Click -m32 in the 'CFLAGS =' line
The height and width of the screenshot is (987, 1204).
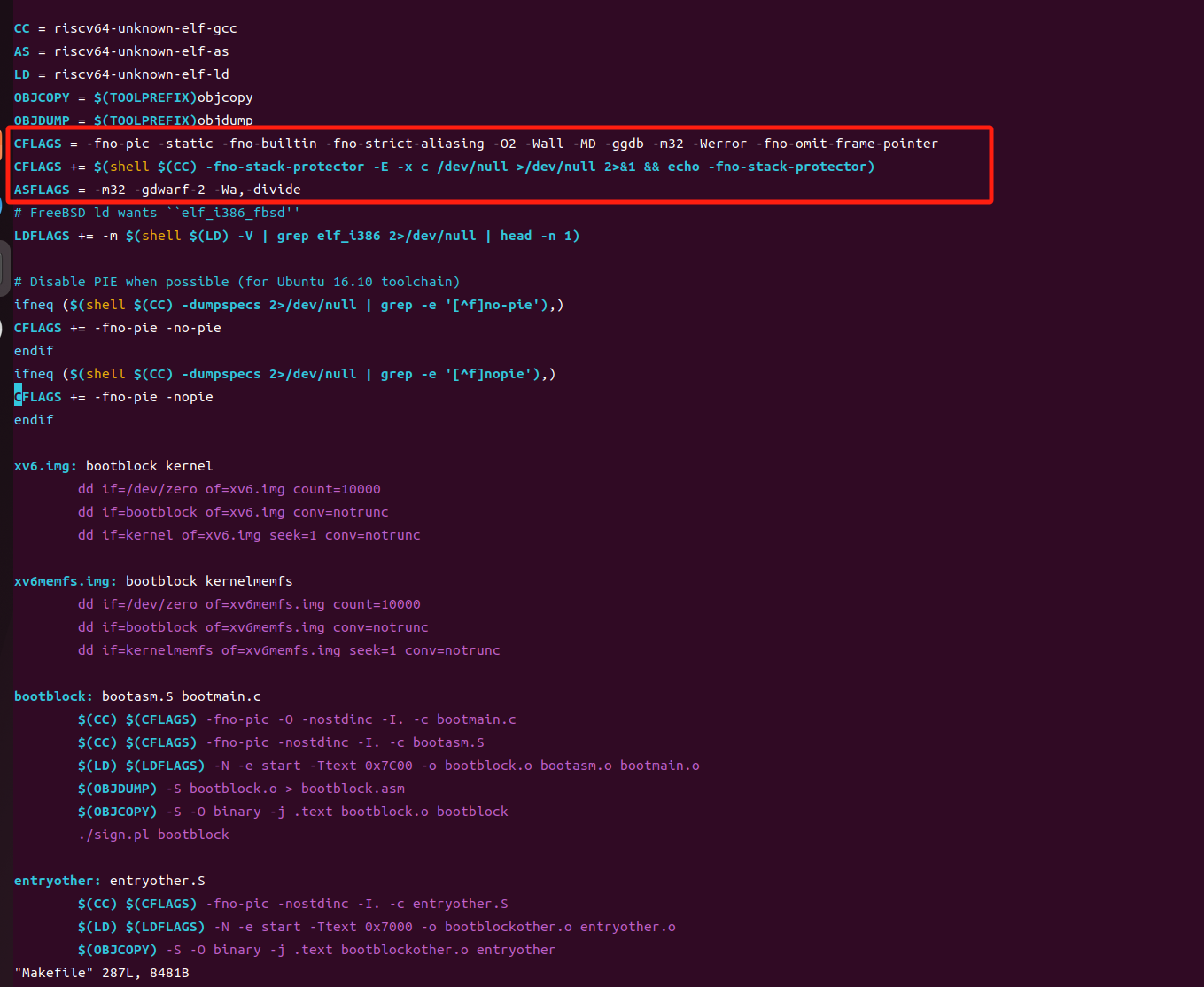pyautogui.click(x=668, y=144)
